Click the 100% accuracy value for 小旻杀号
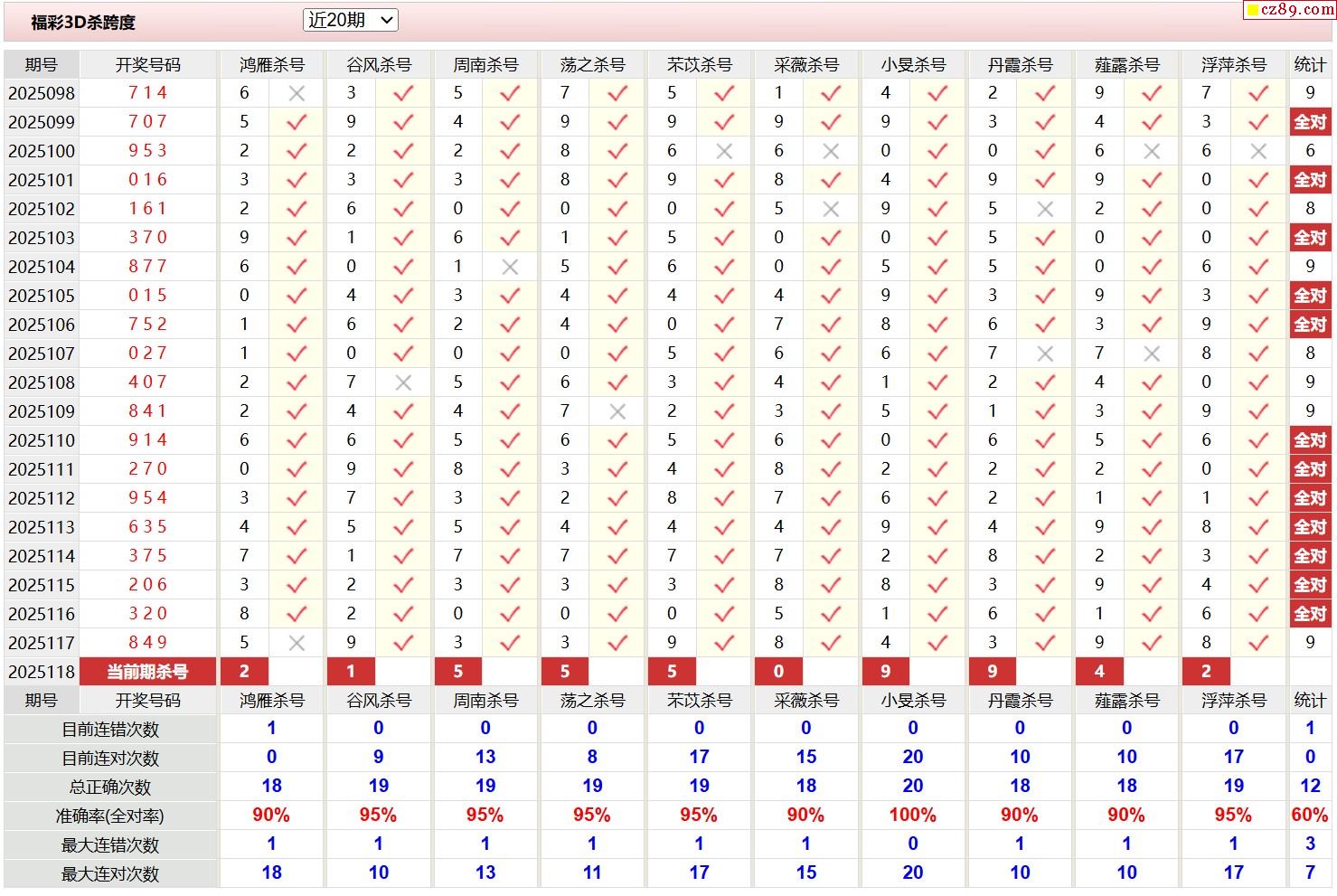This screenshot has width=1337, height=896. 913,816
